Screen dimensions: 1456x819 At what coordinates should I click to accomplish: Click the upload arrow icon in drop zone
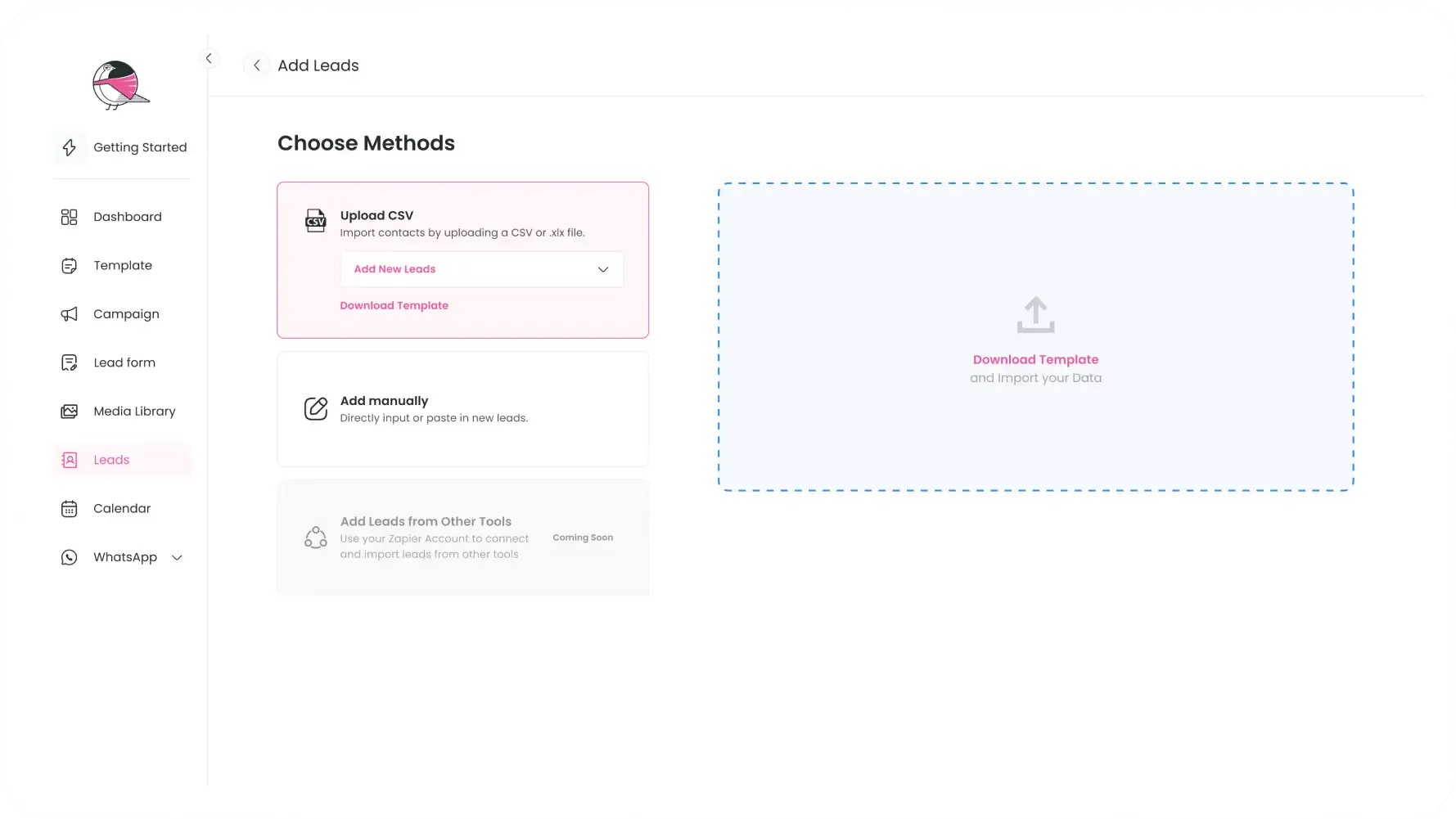coord(1036,315)
